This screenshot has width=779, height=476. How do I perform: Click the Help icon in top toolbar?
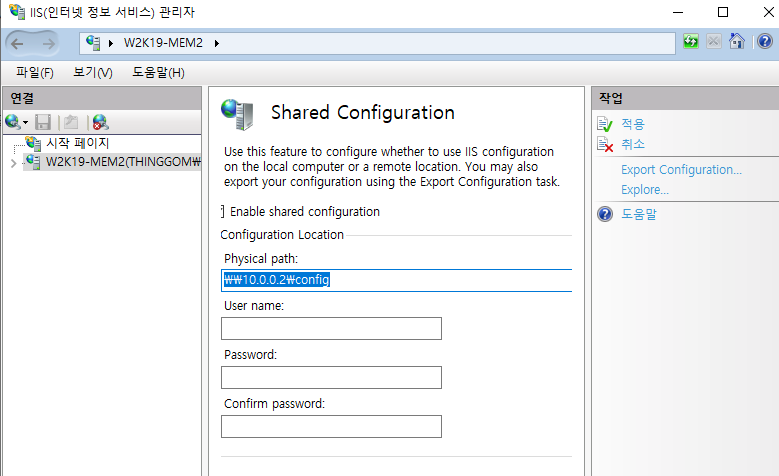pos(765,41)
